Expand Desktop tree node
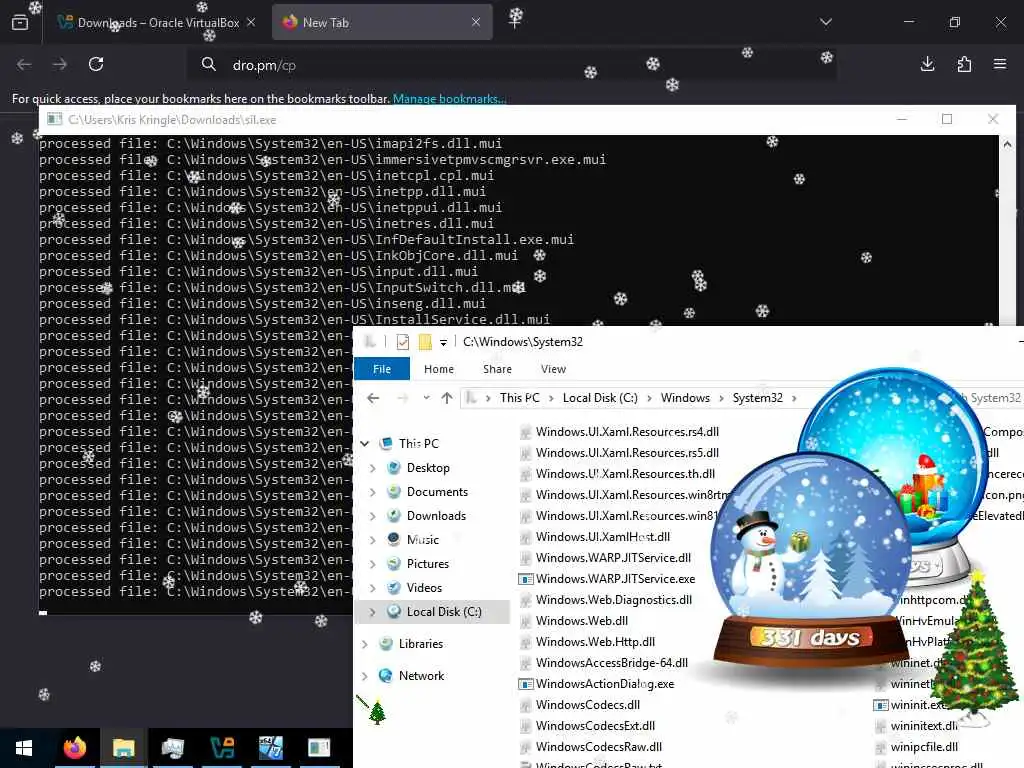 [x=372, y=468]
